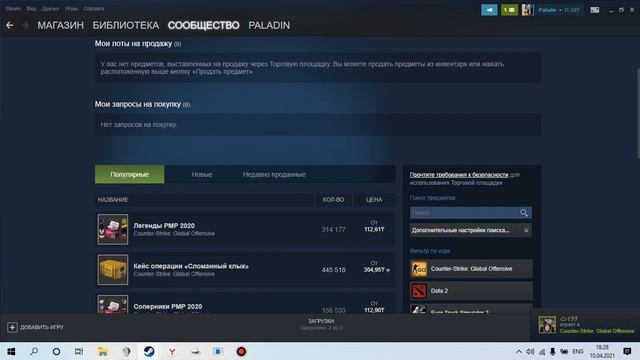Click the 445 518 quantity value
The height and width of the screenshot is (360, 640).
coord(333,270)
